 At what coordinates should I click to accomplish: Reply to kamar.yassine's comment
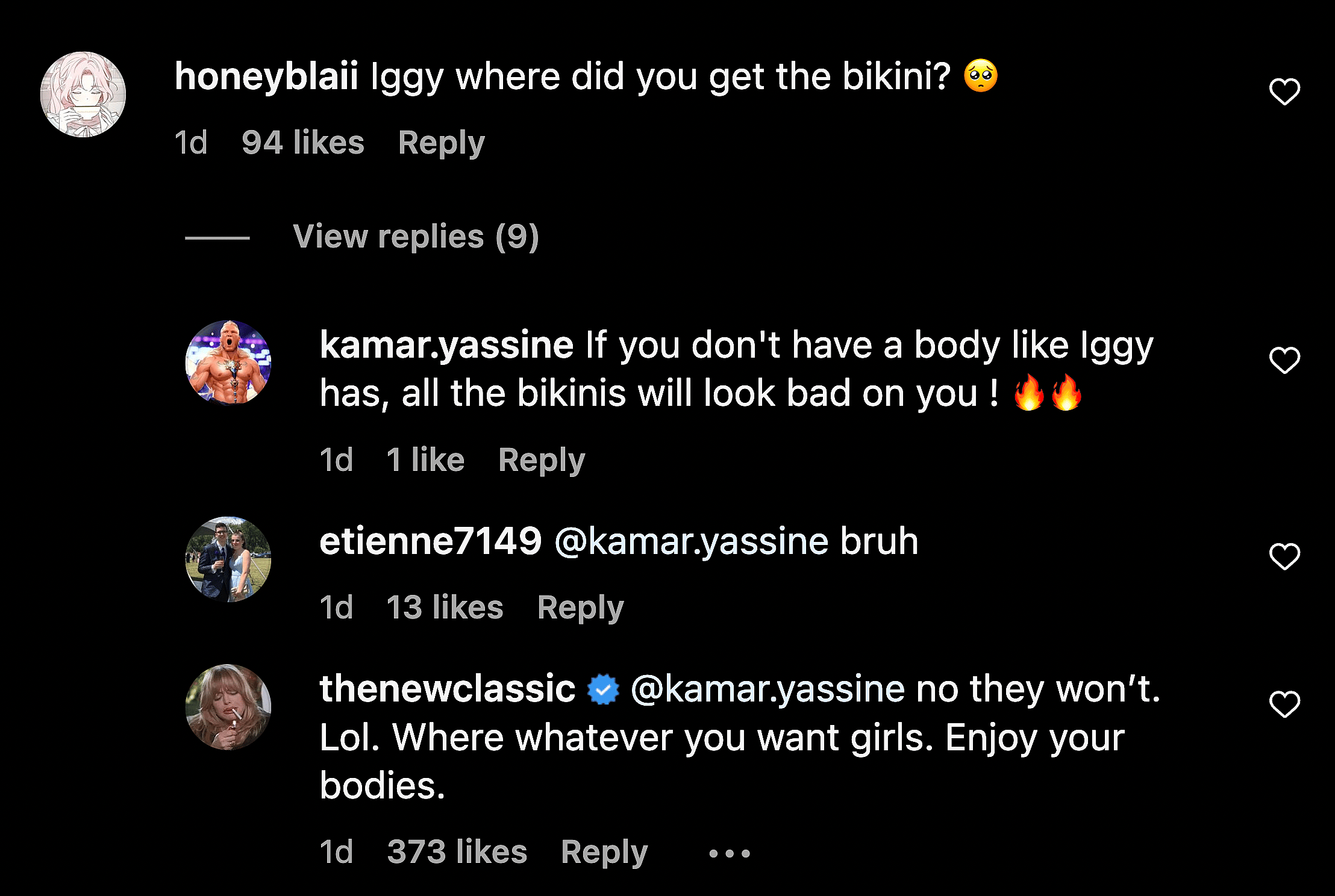[x=541, y=459]
